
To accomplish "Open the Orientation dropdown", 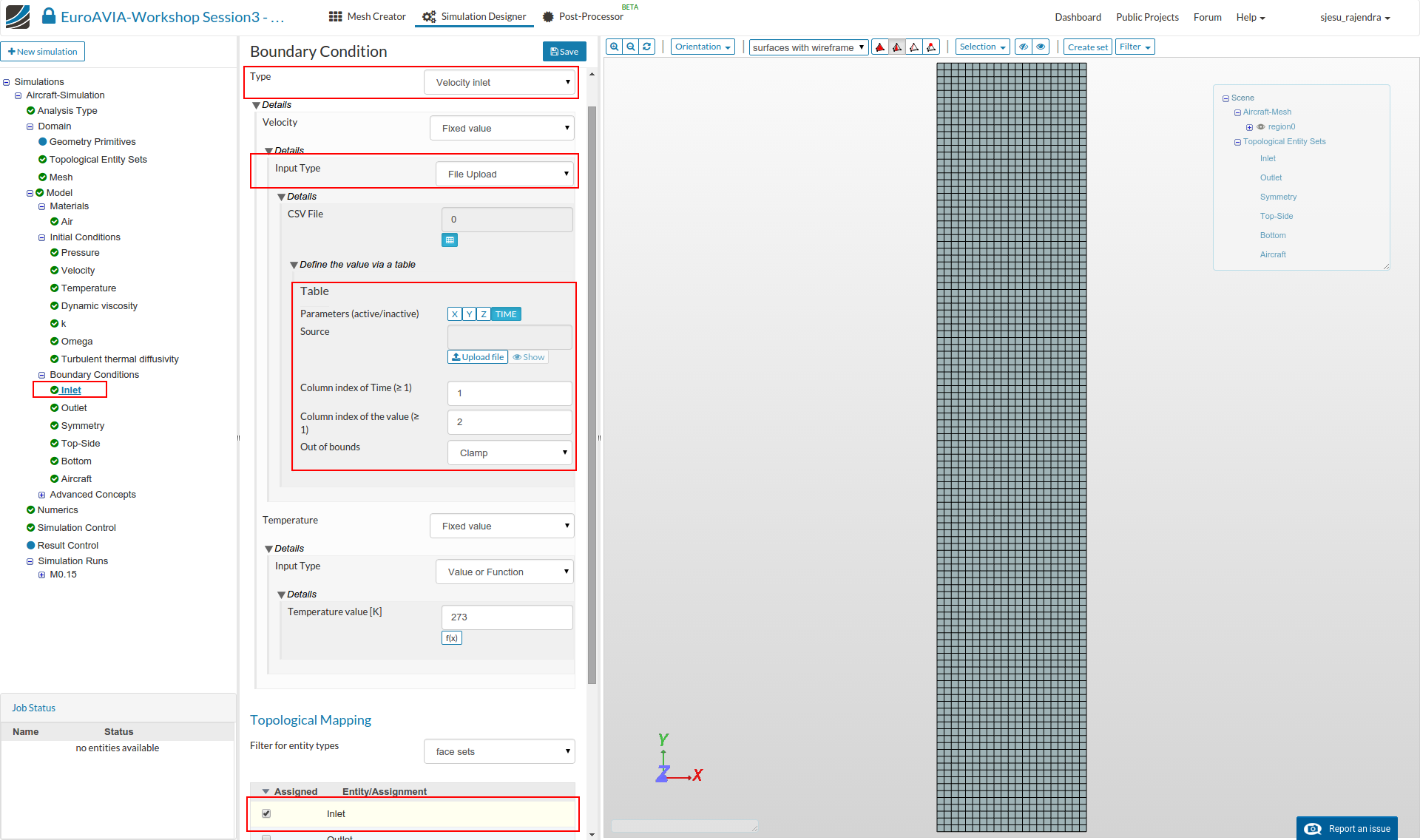I will pyautogui.click(x=703, y=47).
